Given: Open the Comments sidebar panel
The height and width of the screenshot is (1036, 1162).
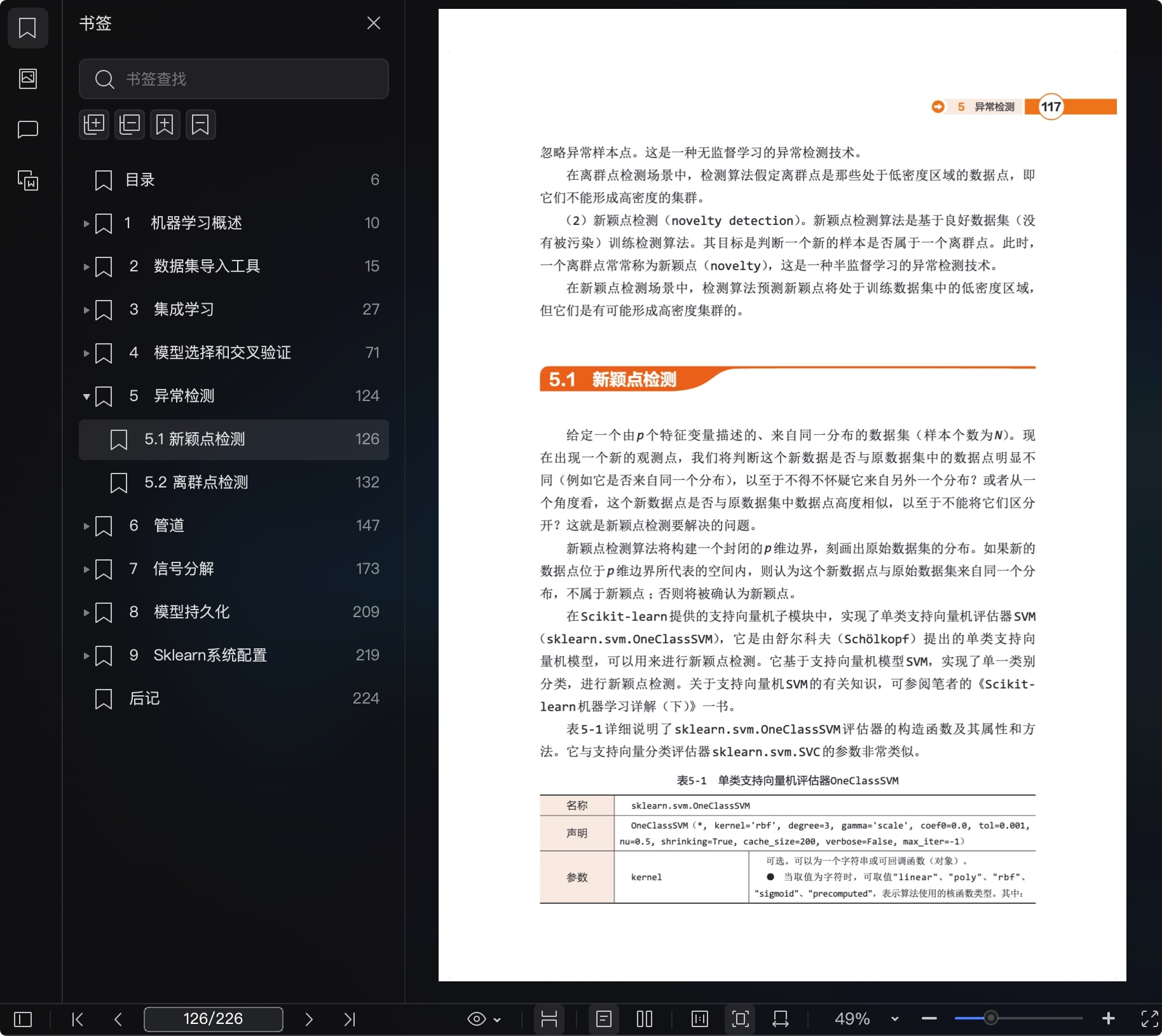Looking at the screenshot, I should click(x=27, y=130).
